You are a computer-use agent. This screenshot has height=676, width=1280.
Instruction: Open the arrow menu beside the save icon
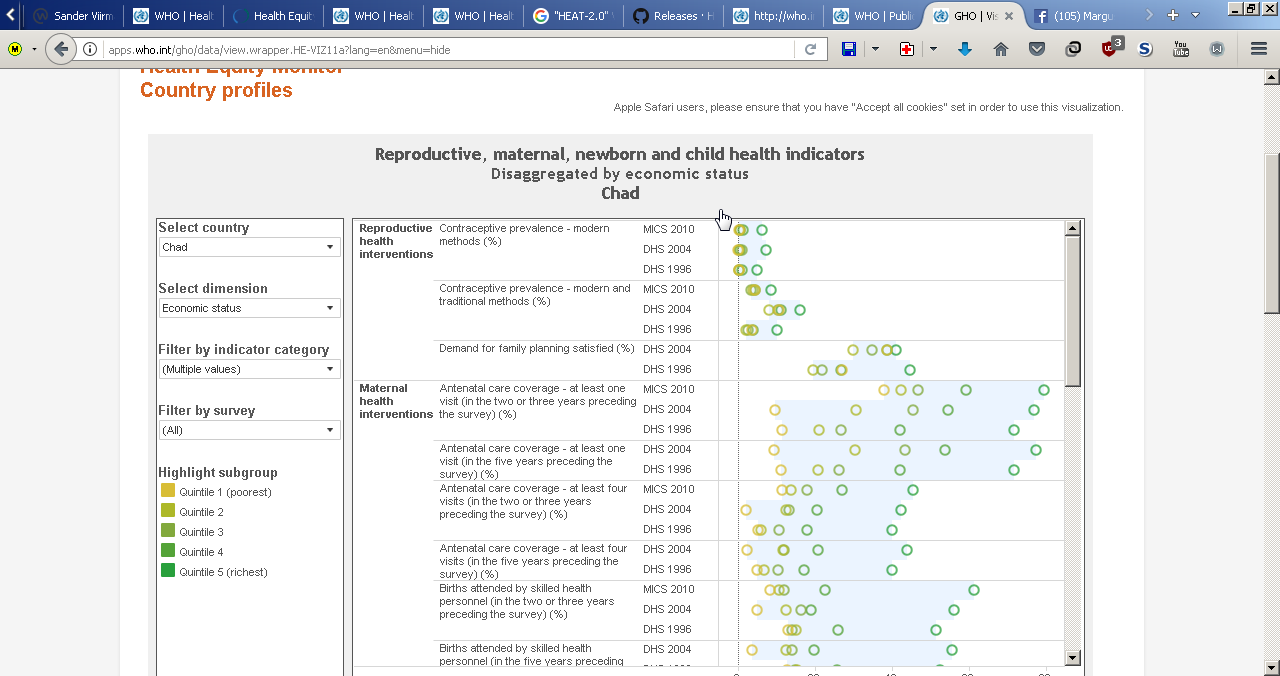tap(875, 49)
